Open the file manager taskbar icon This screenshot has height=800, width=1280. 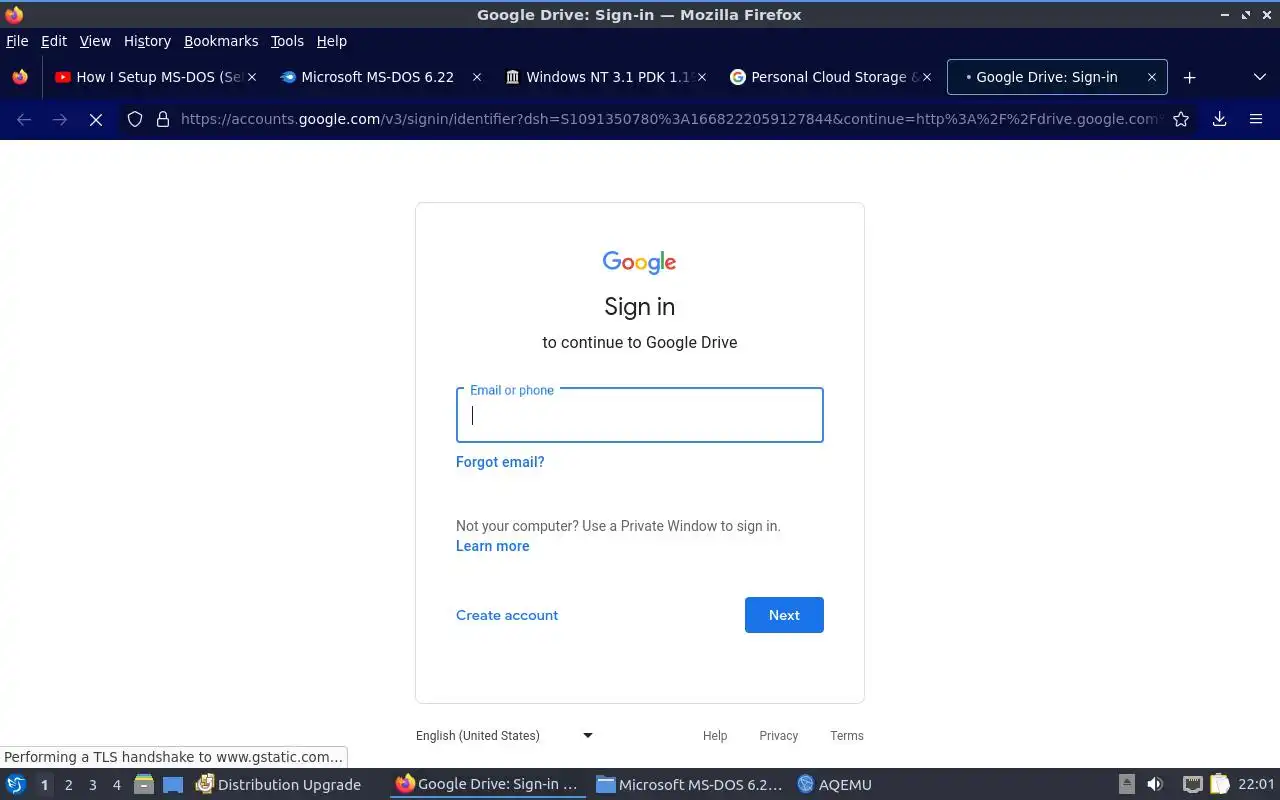pyautogui.click(x=144, y=785)
